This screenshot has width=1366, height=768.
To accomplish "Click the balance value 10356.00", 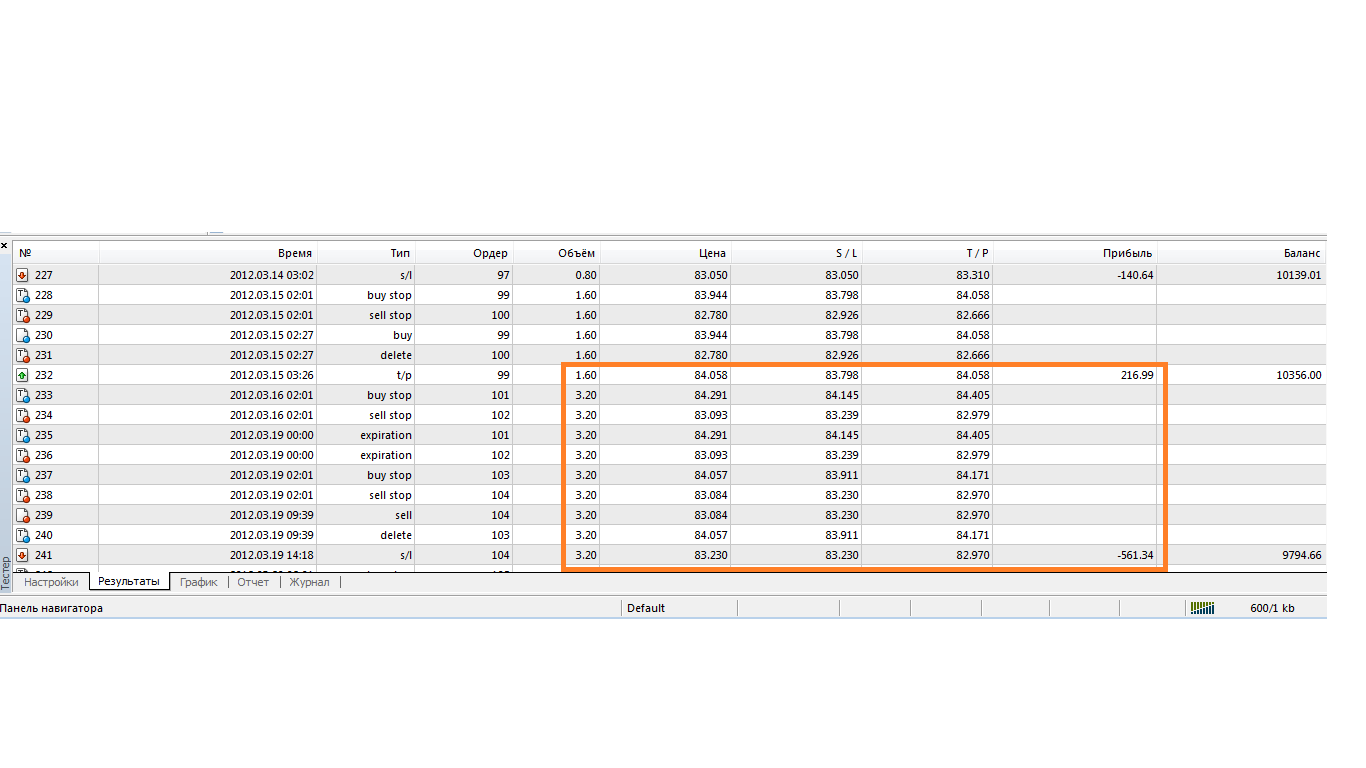I will coord(1299,375).
